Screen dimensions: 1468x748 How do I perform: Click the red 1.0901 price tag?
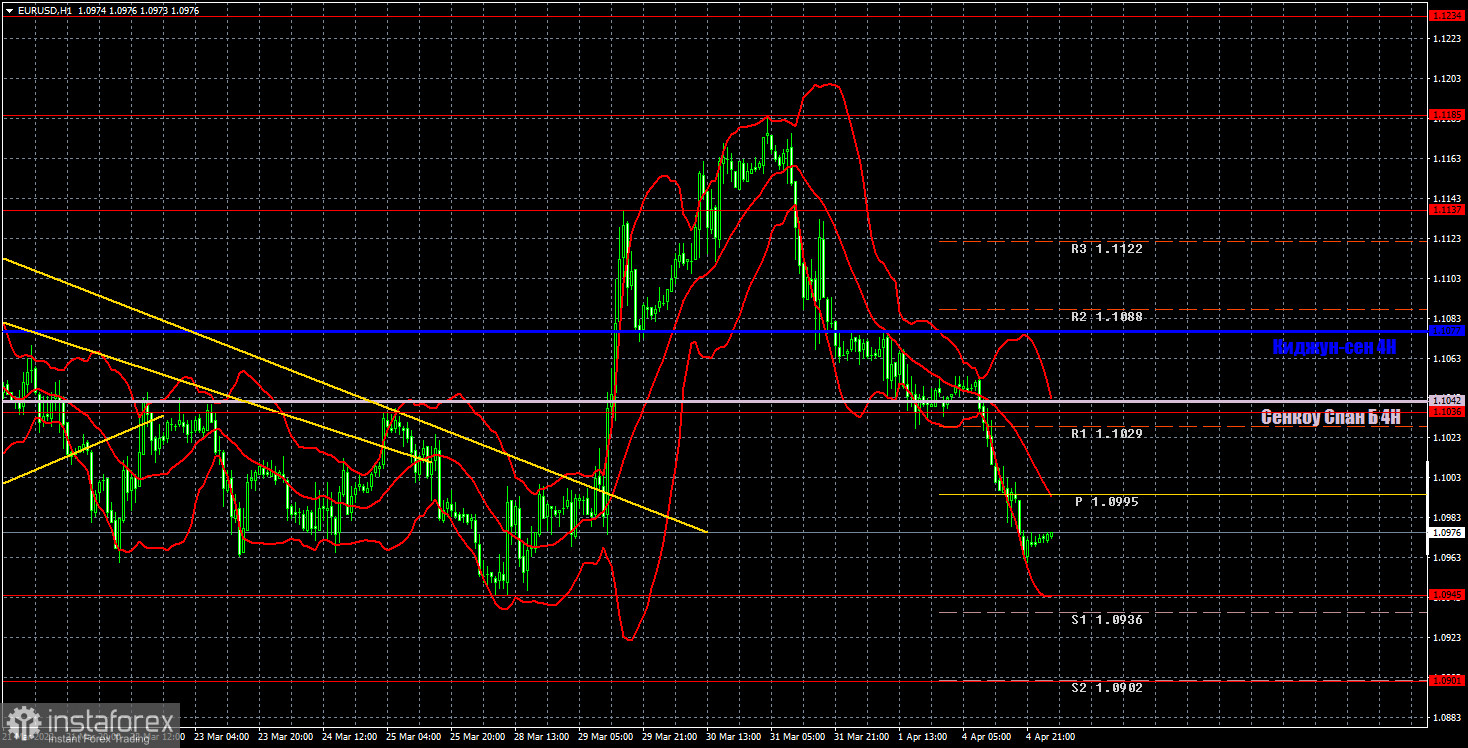(1448, 681)
